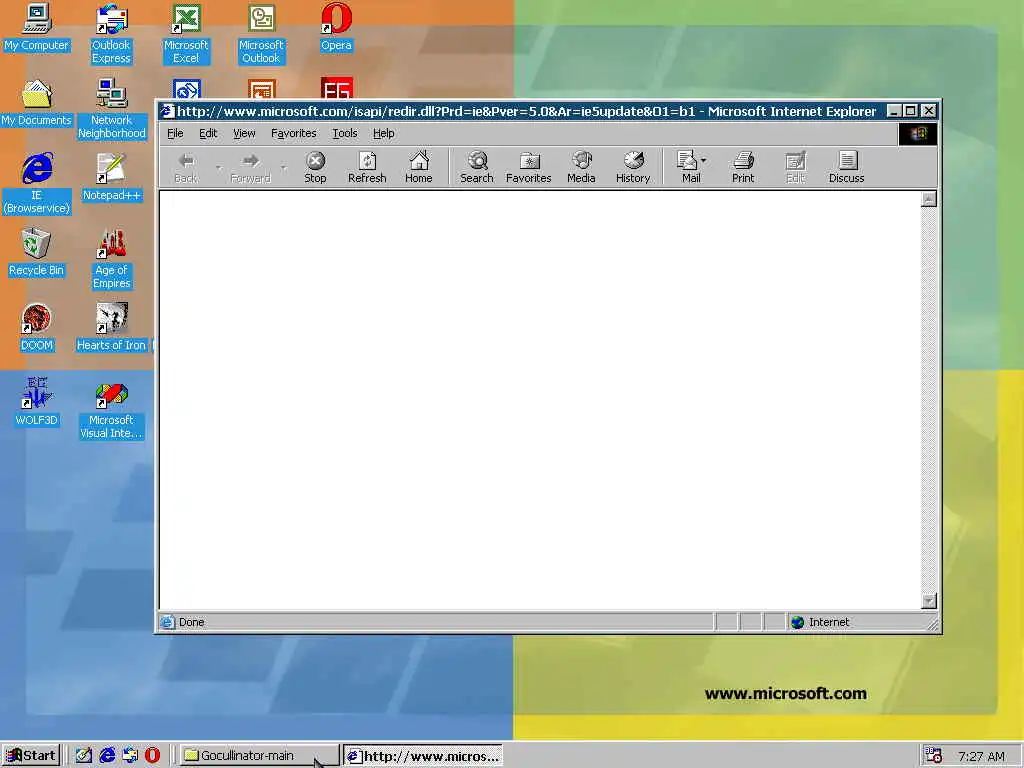The height and width of the screenshot is (768, 1024).
Task: Click the Refresh toolbar icon
Action: [x=367, y=167]
